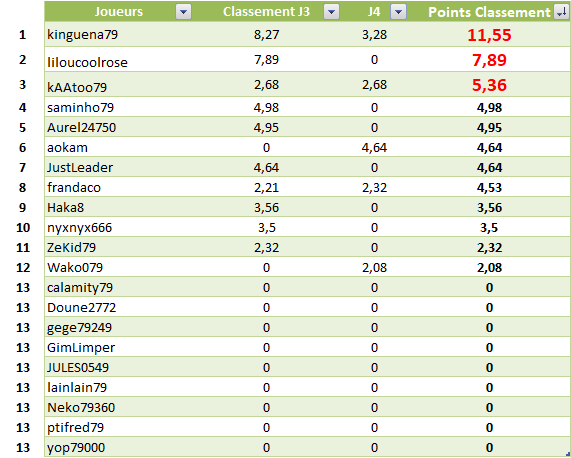The width and height of the screenshot is (571, 458).
Task: Select aokam's Classement J3 value 0
Action: pyautogui.click(x=267, y=147)
